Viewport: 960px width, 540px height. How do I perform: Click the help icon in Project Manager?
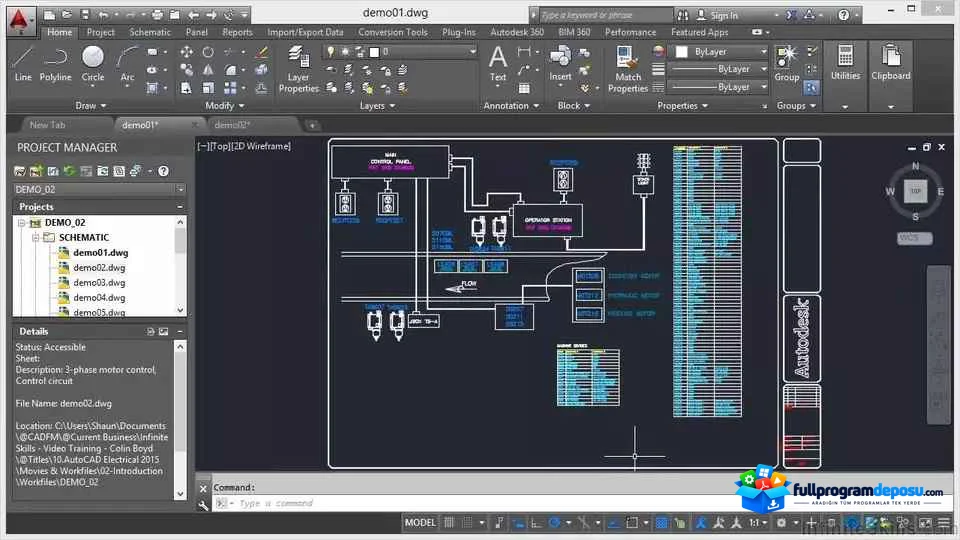click(x=163, y=171)
